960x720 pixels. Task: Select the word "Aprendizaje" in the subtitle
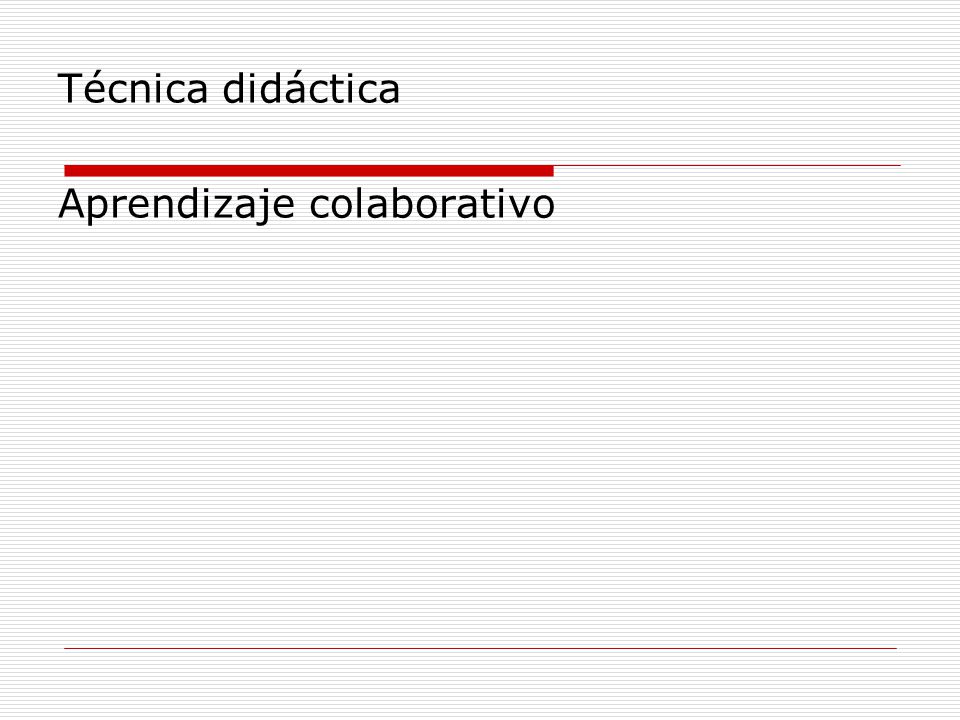click(x=177, y=204)
